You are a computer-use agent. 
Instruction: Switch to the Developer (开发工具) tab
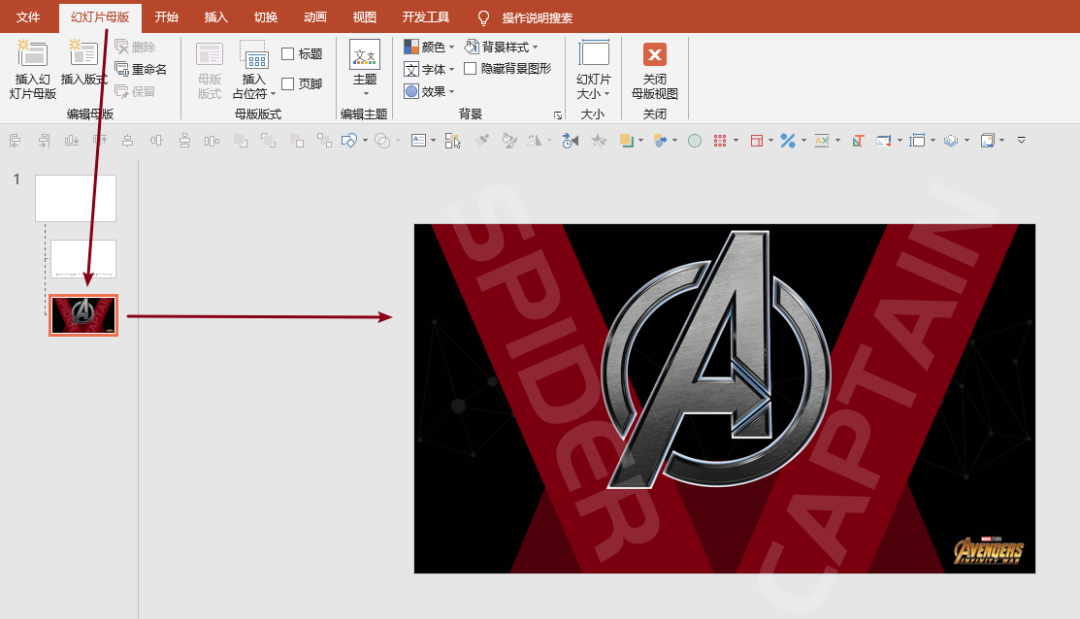click(x=426, y=17)
